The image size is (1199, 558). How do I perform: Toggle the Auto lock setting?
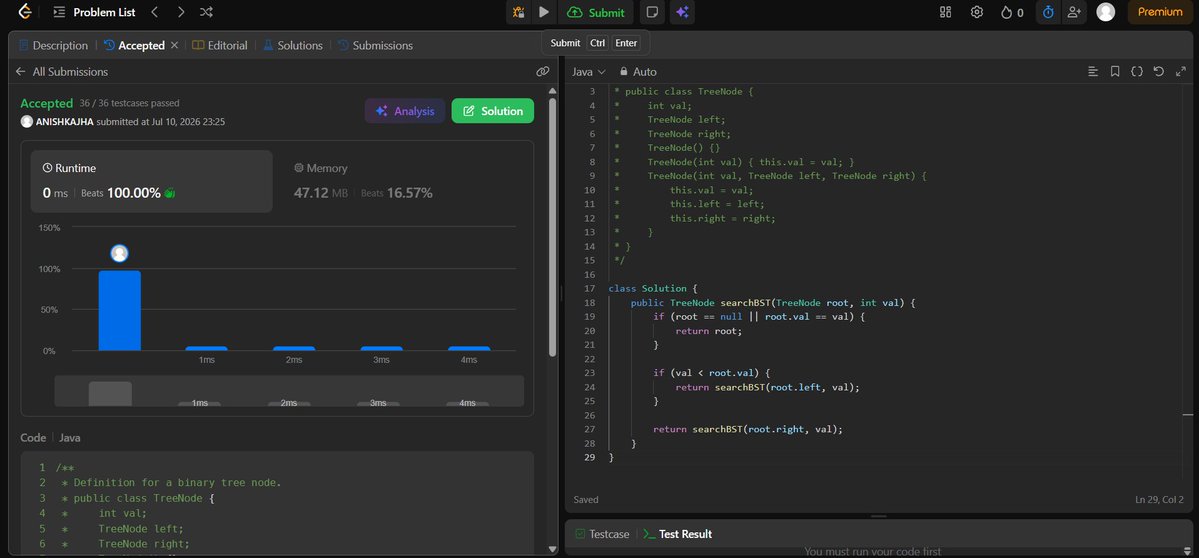(638, 72)
